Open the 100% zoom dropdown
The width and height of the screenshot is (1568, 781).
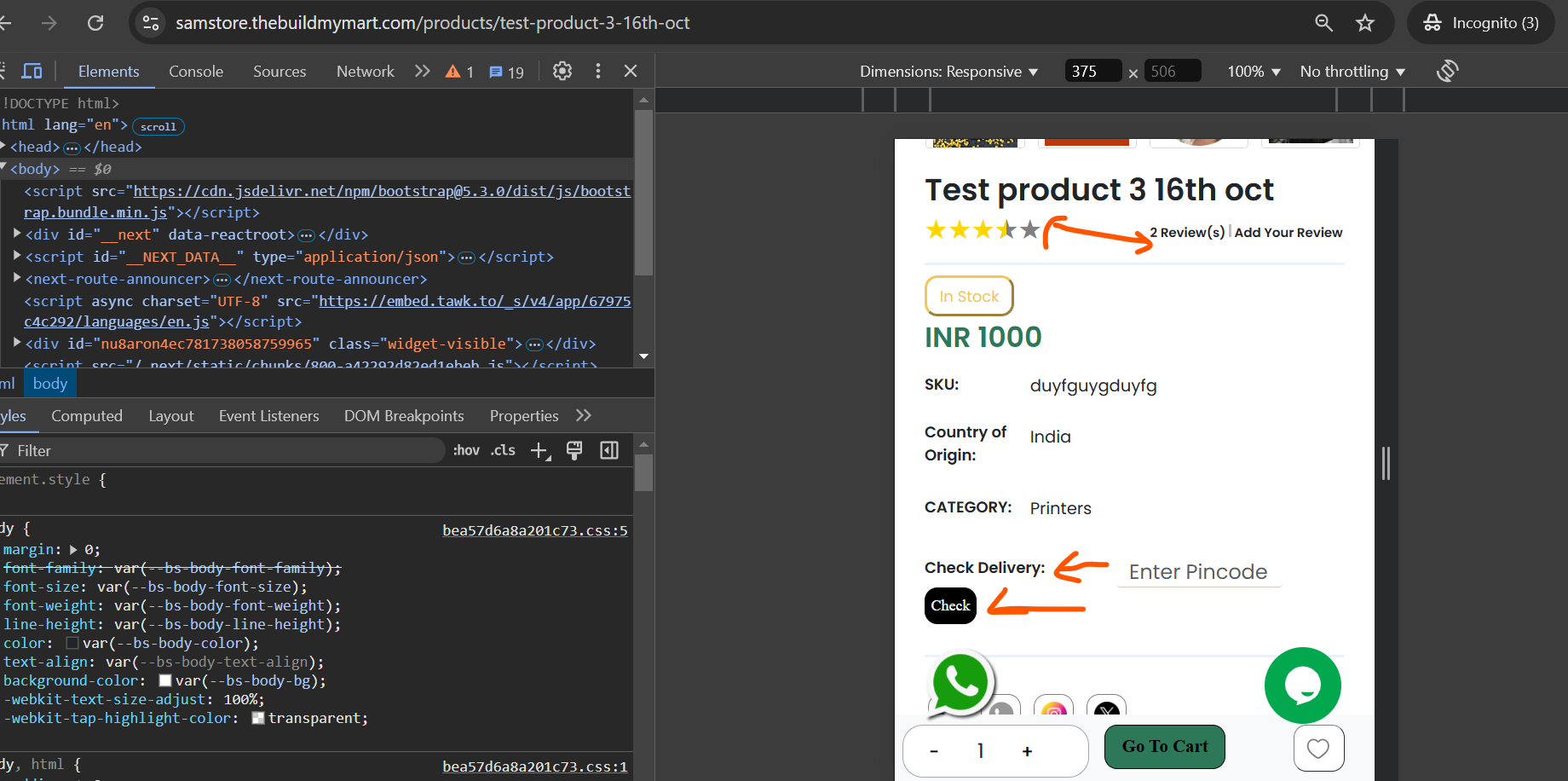click(1254, 72)
